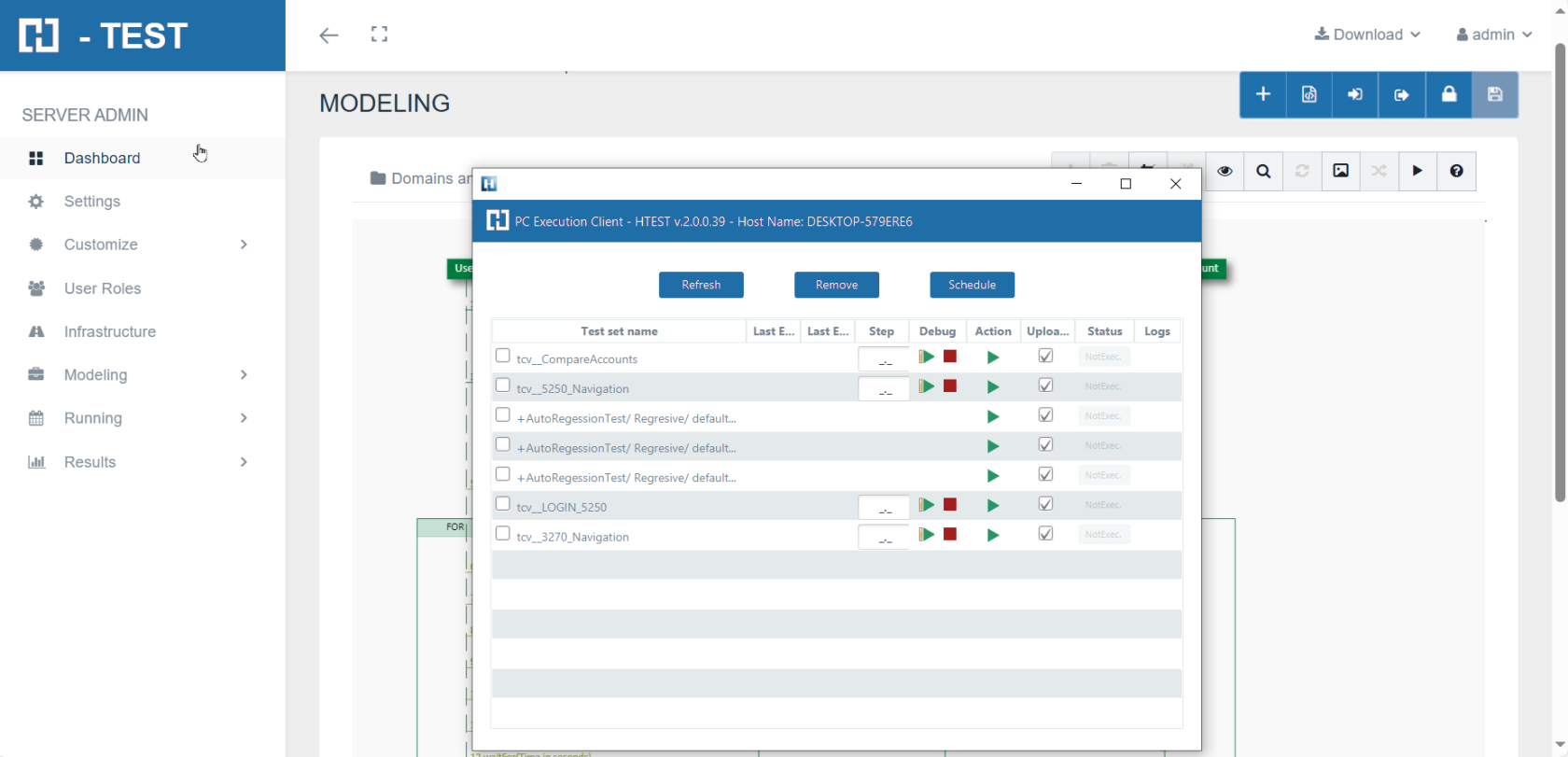The image size is (1568, 757).
Task: Click the lock icon in blue toolbar
Action: 1449,94
